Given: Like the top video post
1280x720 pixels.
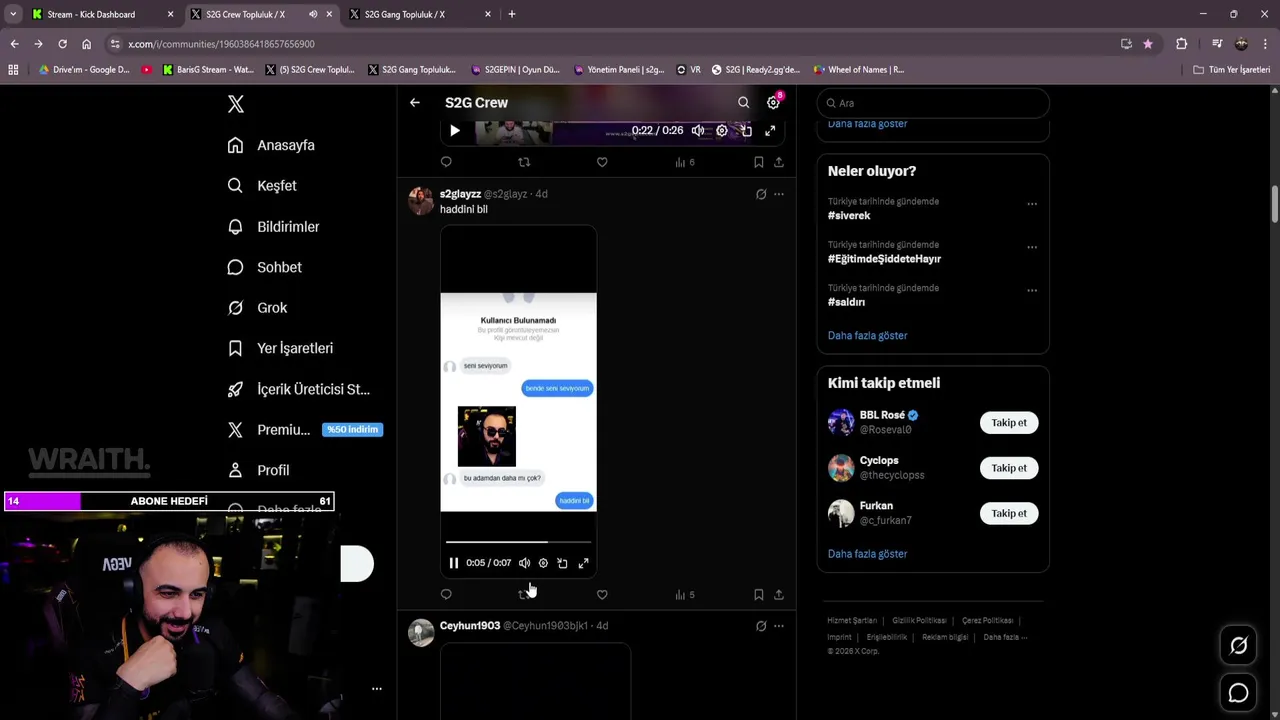Looking at the screenshot, I should (602, 162).
